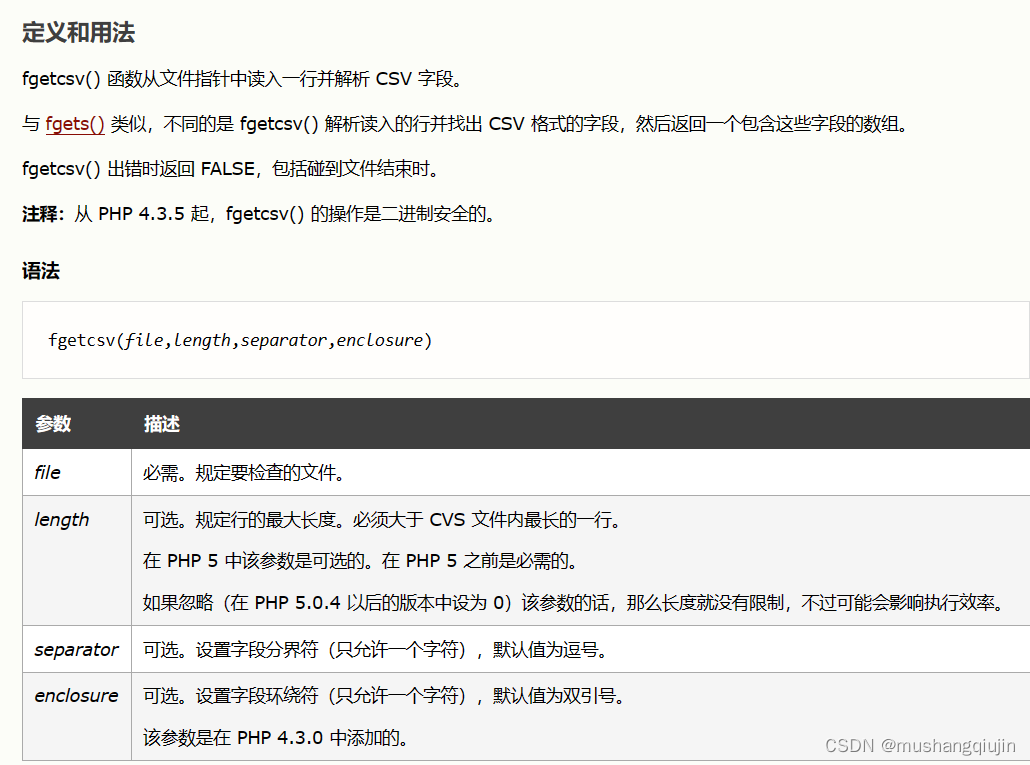
Task: Click paragraph fgetcsv() 出错时返回 FALSE
Action: click(231, 168)
